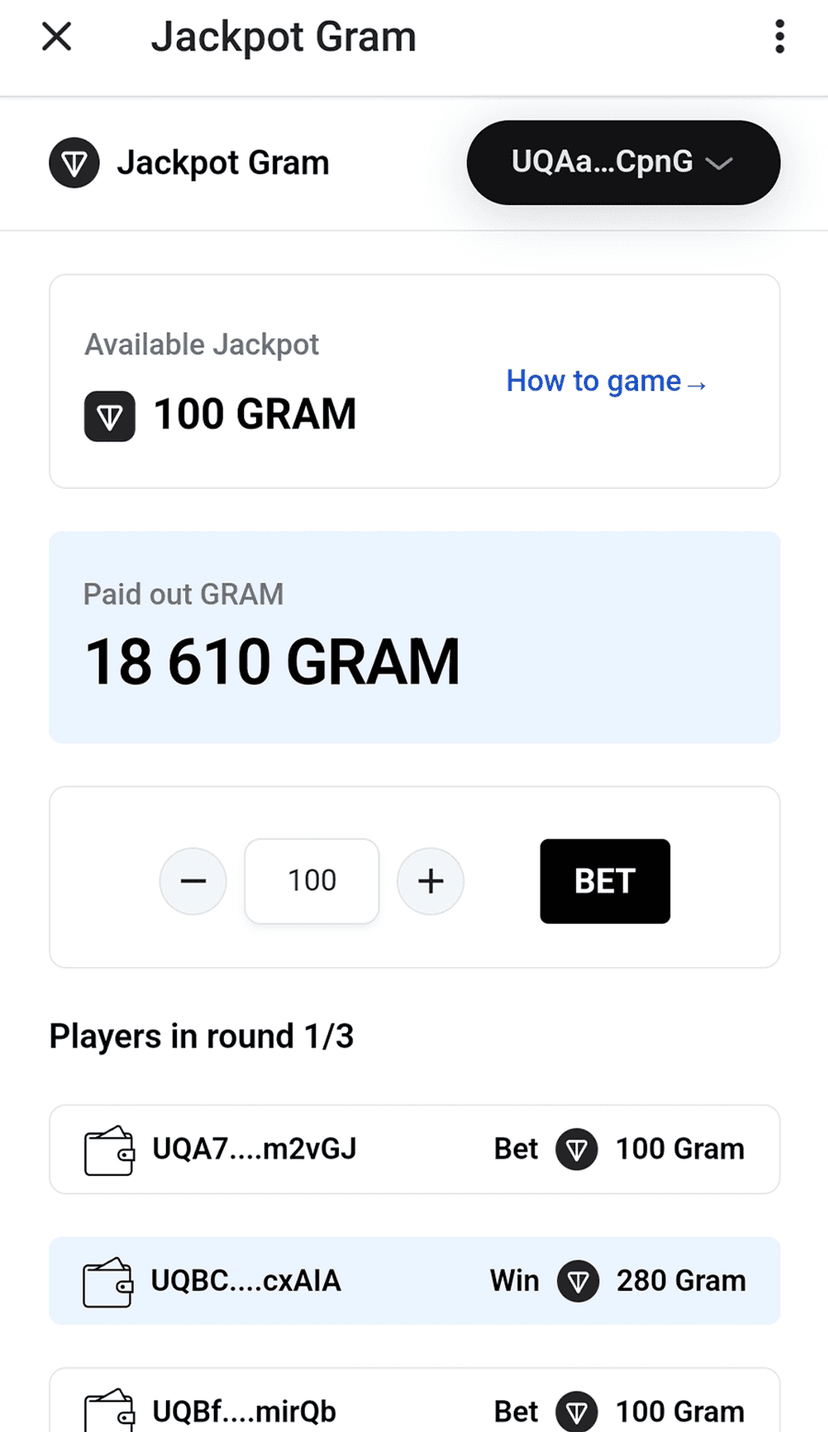828x1432 pixels.
Task: Open the How to game link
Action: pos(606,381)
